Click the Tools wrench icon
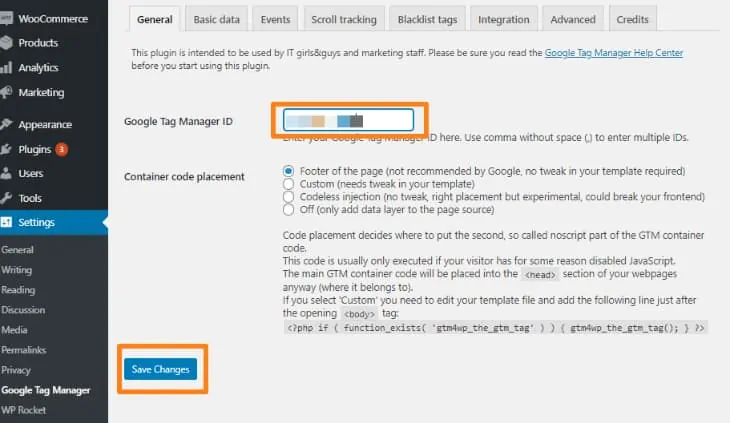 7,198
